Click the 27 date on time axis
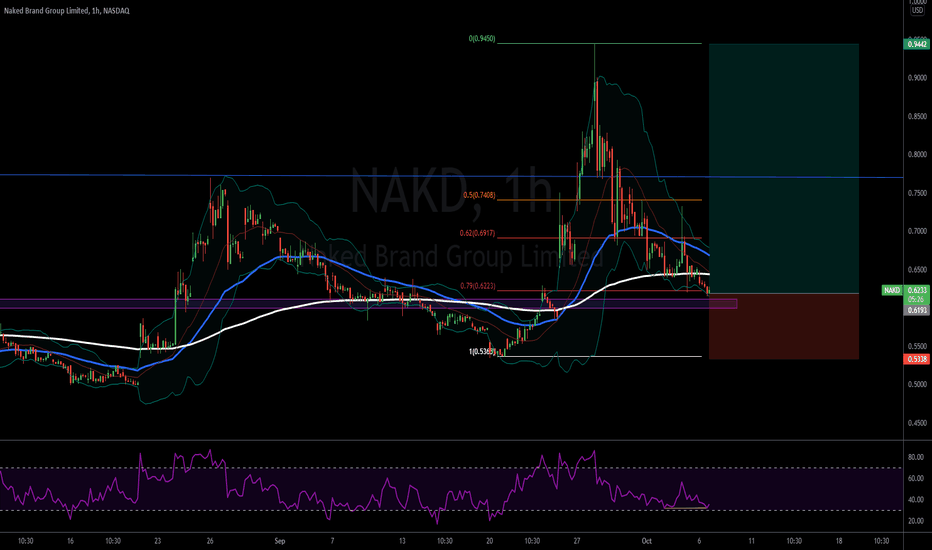 577,541
